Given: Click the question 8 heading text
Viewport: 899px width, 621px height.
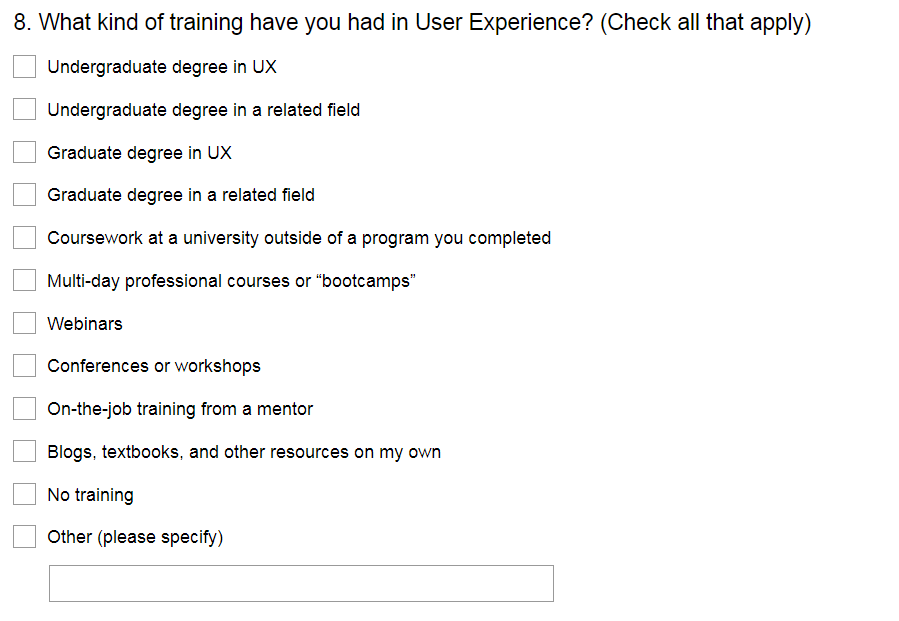Looking at the screenshot, I should tap(412, 22).
